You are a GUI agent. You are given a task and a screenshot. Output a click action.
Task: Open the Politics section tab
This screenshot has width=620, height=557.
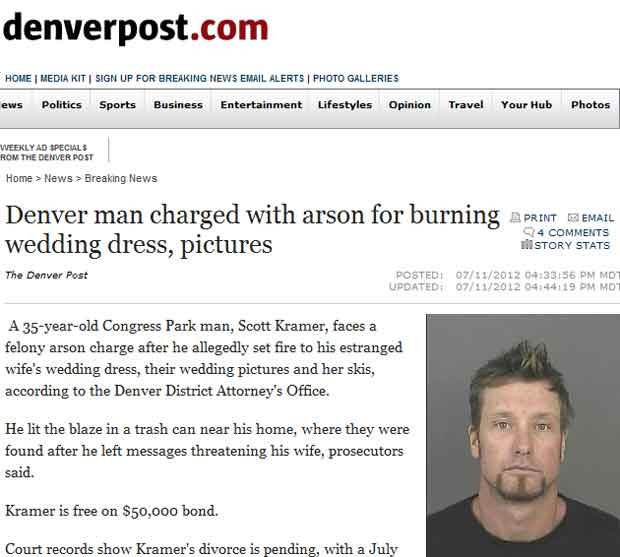[62, 105]
